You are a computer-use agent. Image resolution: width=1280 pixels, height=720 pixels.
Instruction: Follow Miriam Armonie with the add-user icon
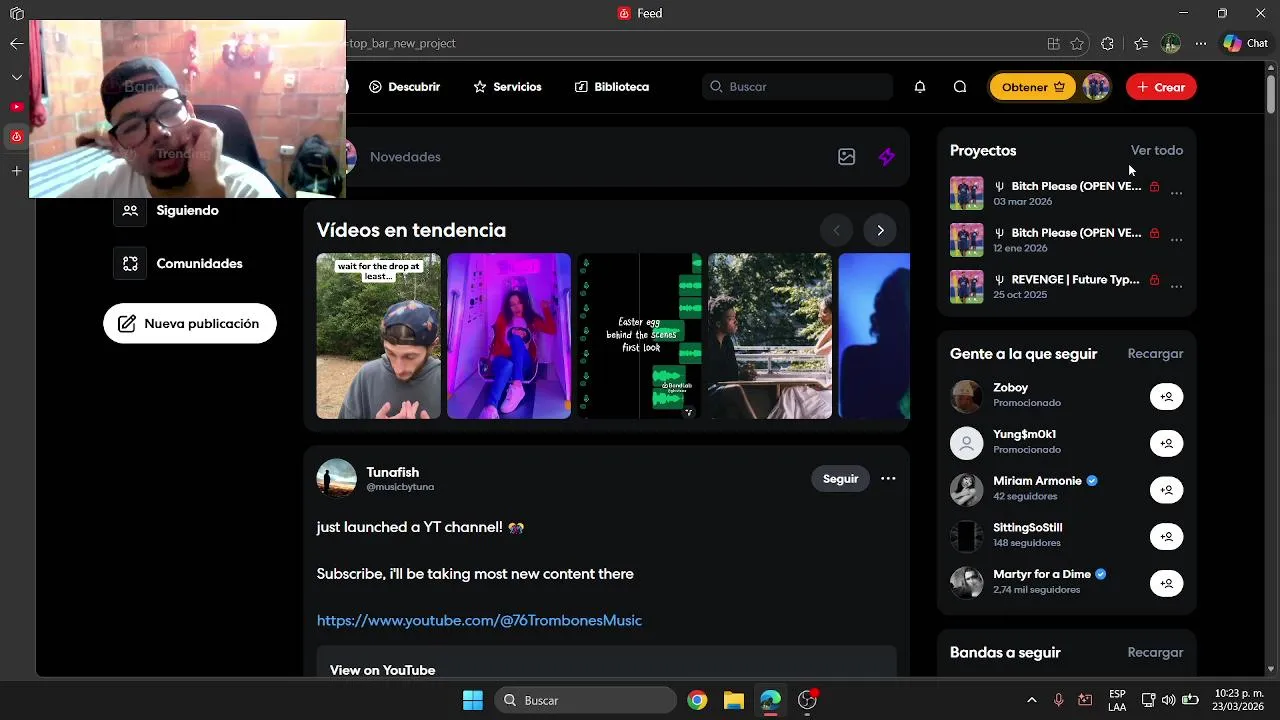pos(1166,490)
